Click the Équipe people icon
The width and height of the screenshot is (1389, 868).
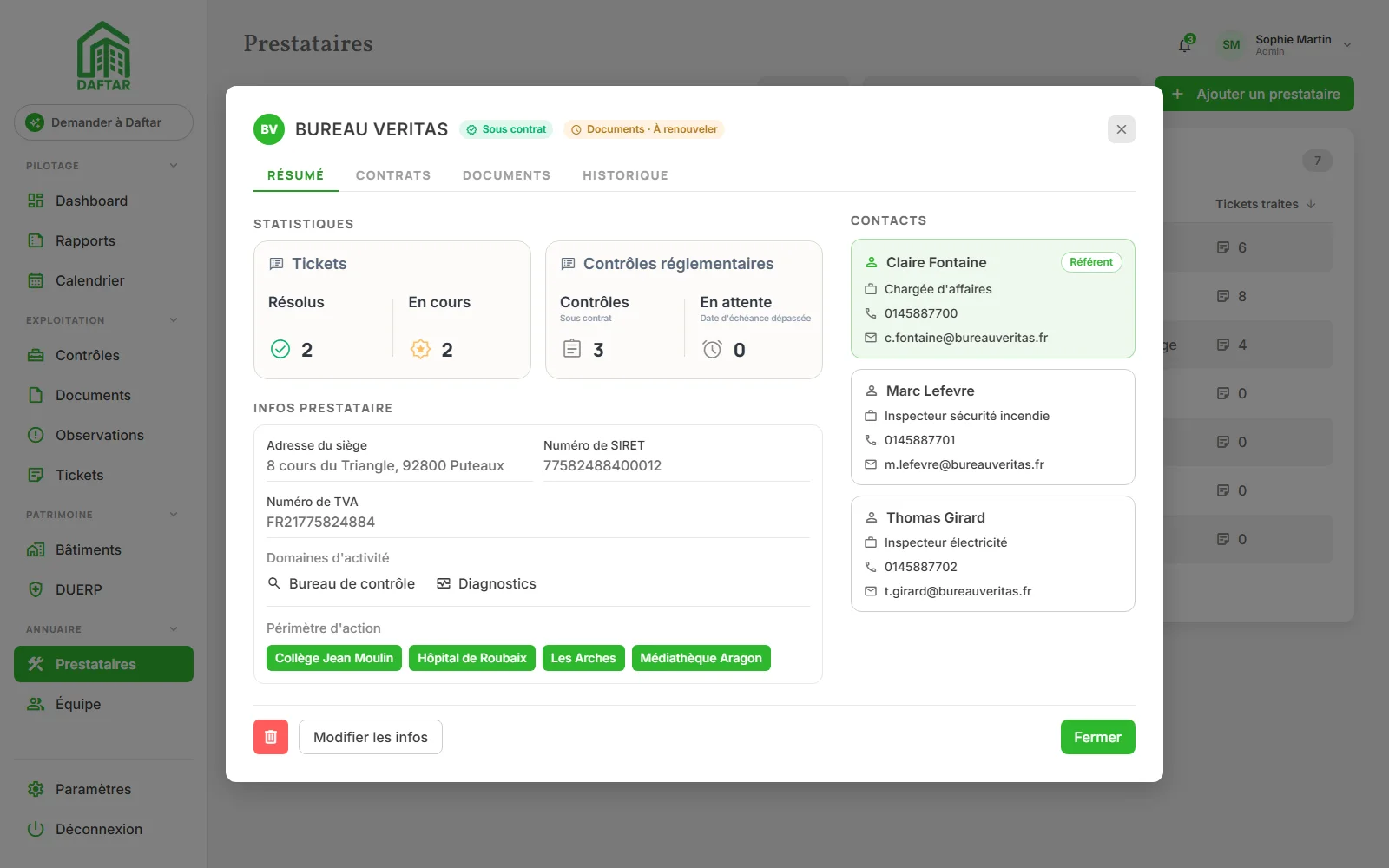pos(36,704)
